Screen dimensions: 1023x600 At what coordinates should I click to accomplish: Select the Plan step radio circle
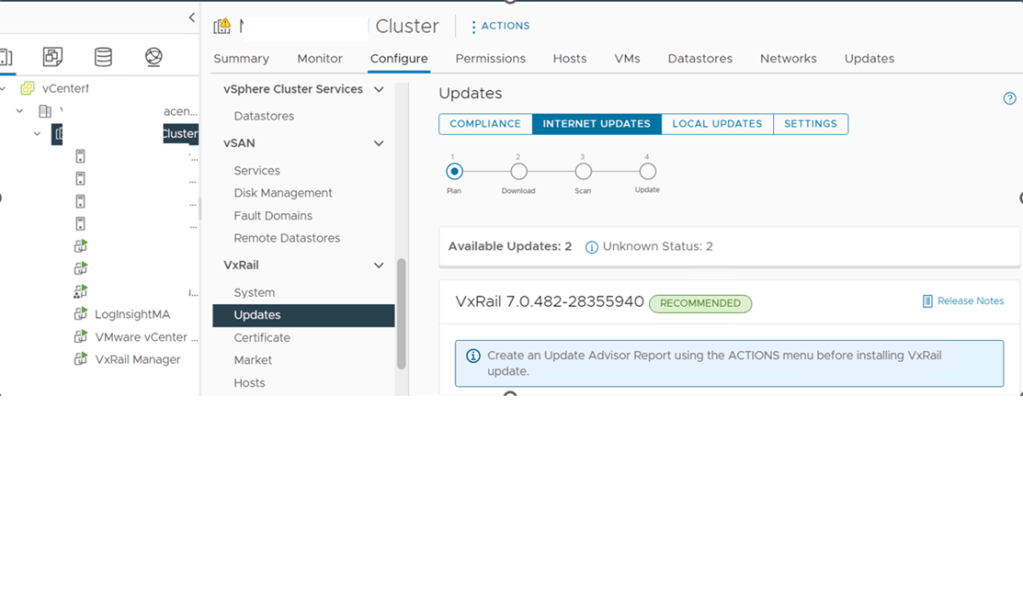click(x=455, y=172)
